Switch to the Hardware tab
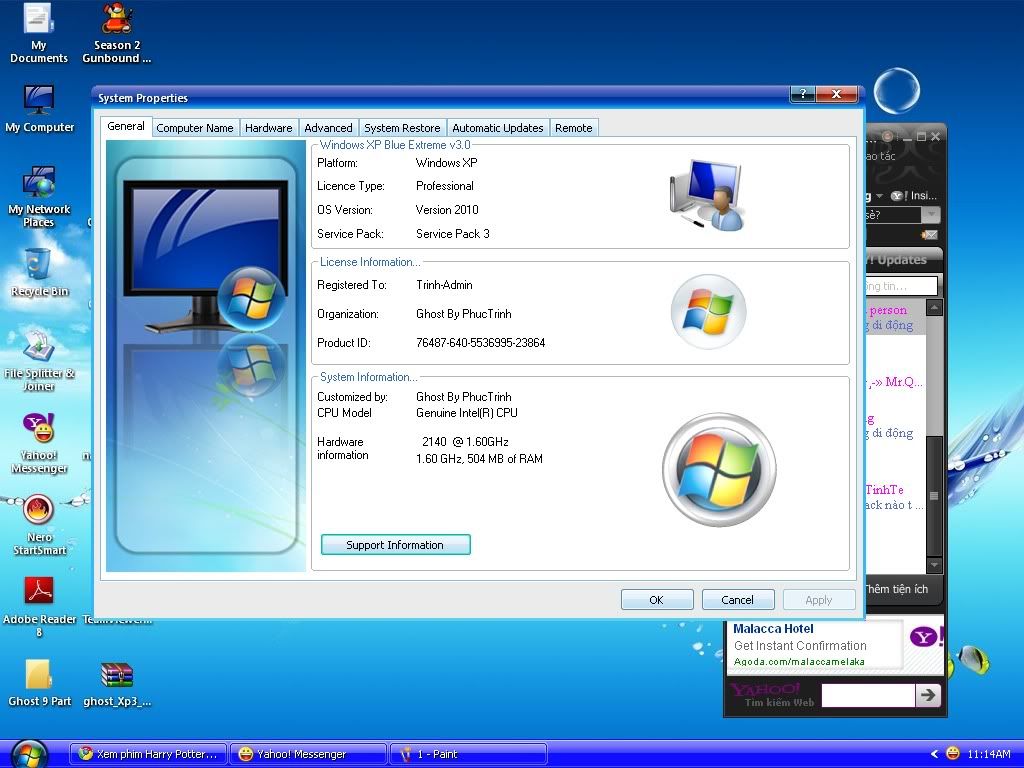Image resolution: width=1024 pixels, height=768 pixels. (269, 128)
